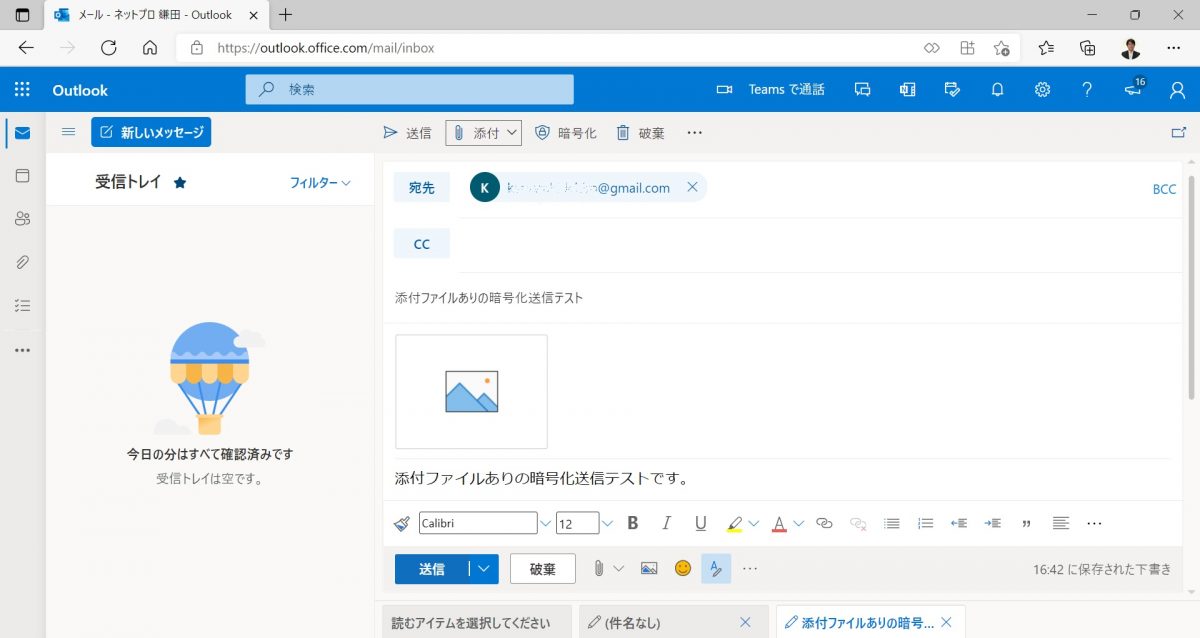The image size is (1200, 638).
Task: Click the 新しいメッセージ button
Action: point(151,131)
